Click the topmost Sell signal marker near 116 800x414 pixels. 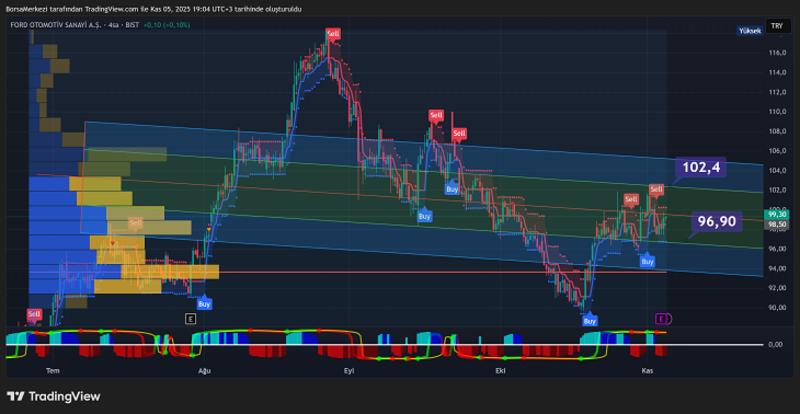point(333,34)
